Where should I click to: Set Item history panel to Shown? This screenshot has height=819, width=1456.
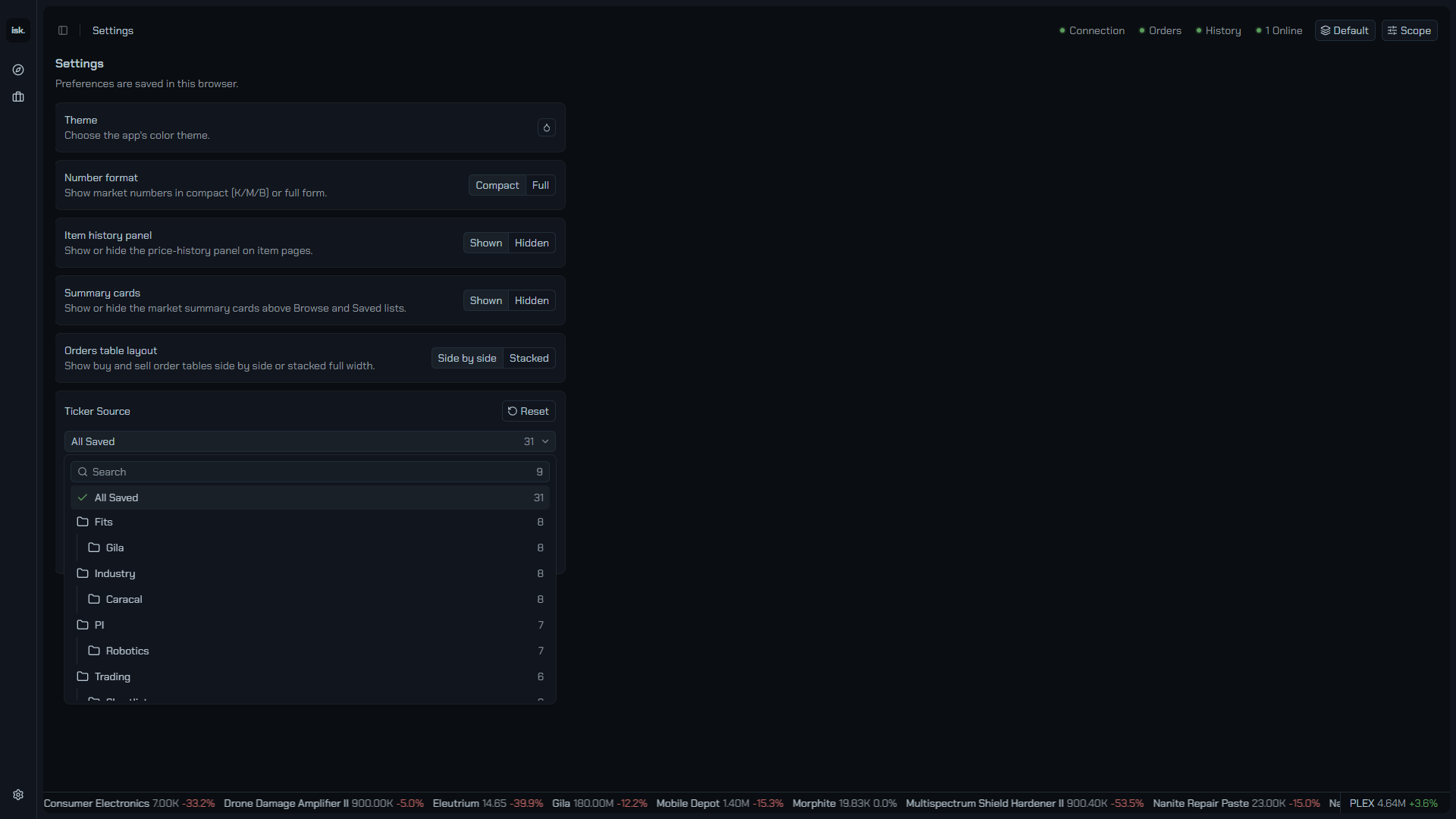(x=486, y=243)
